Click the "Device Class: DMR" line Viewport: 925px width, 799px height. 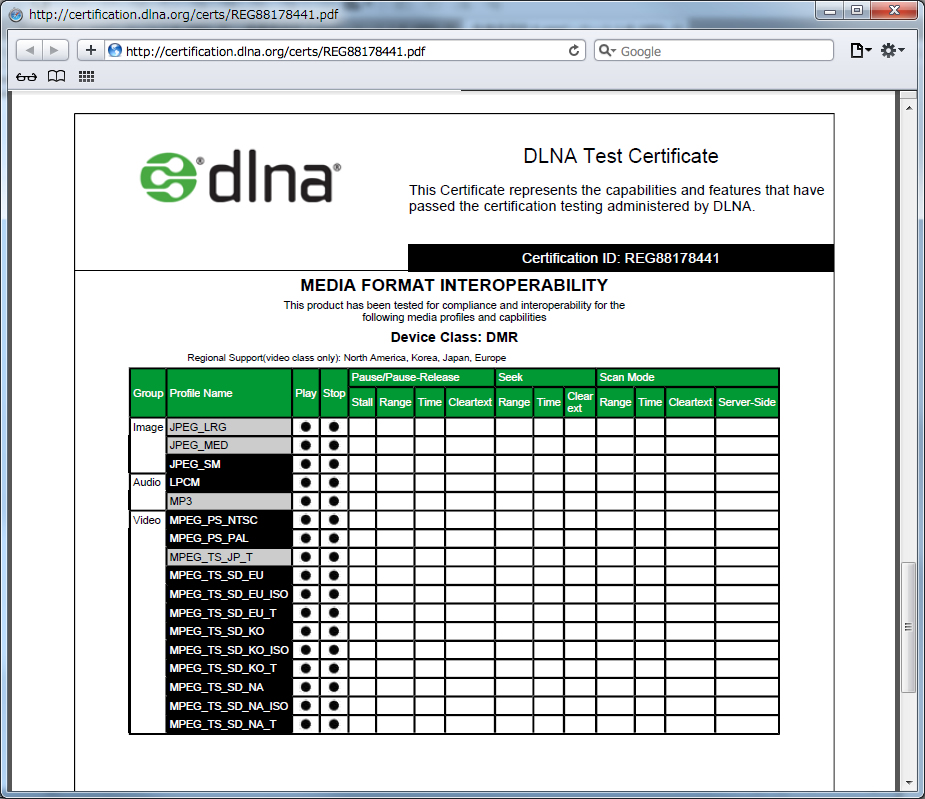pos(454,337)
